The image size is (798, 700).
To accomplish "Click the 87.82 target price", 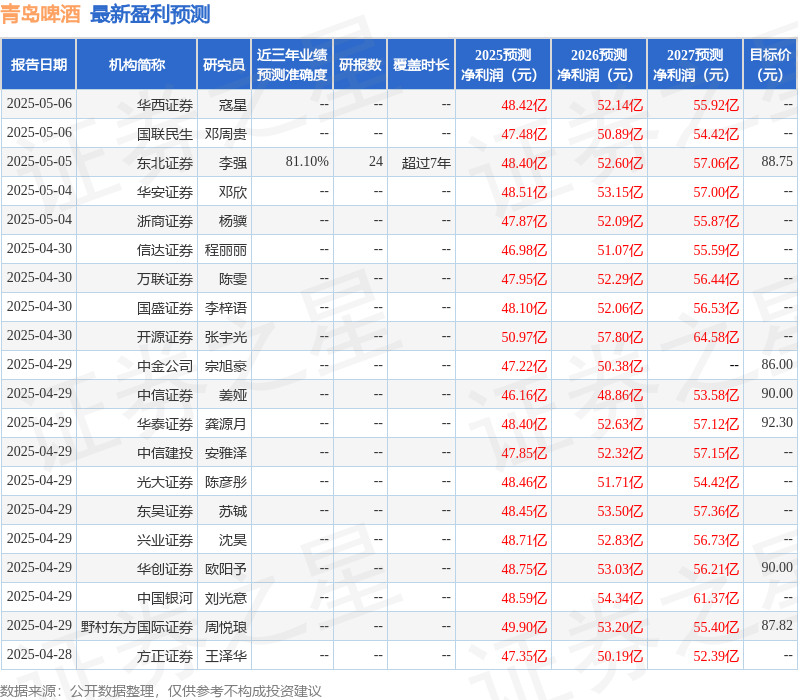I will click(777, 626).
